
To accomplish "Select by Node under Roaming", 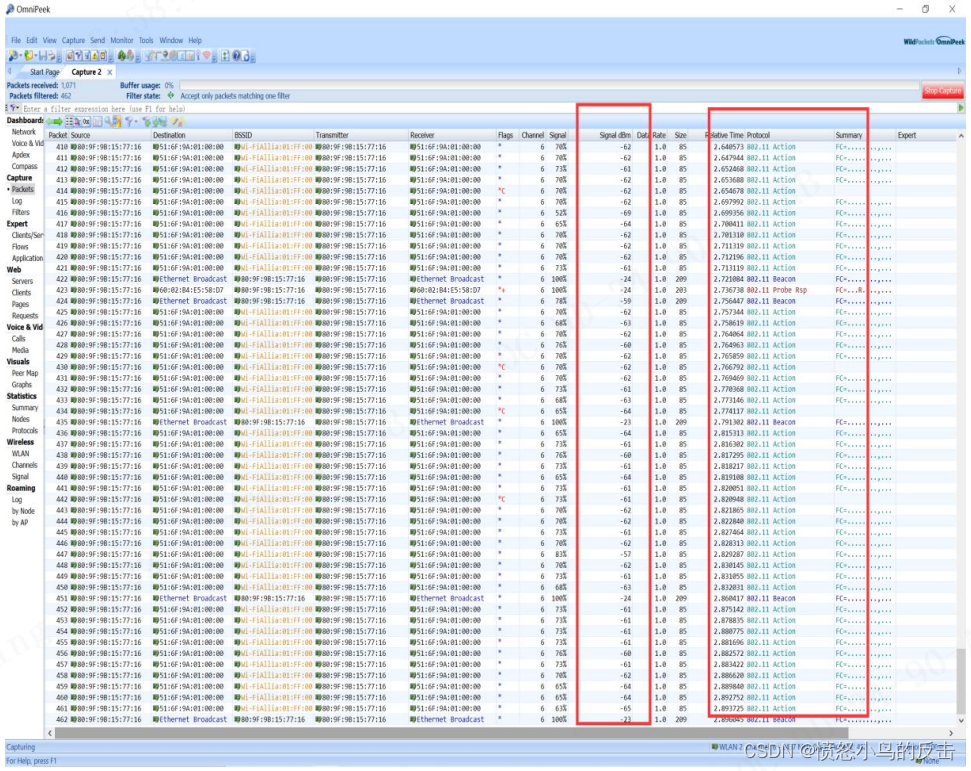I will 23,511.
